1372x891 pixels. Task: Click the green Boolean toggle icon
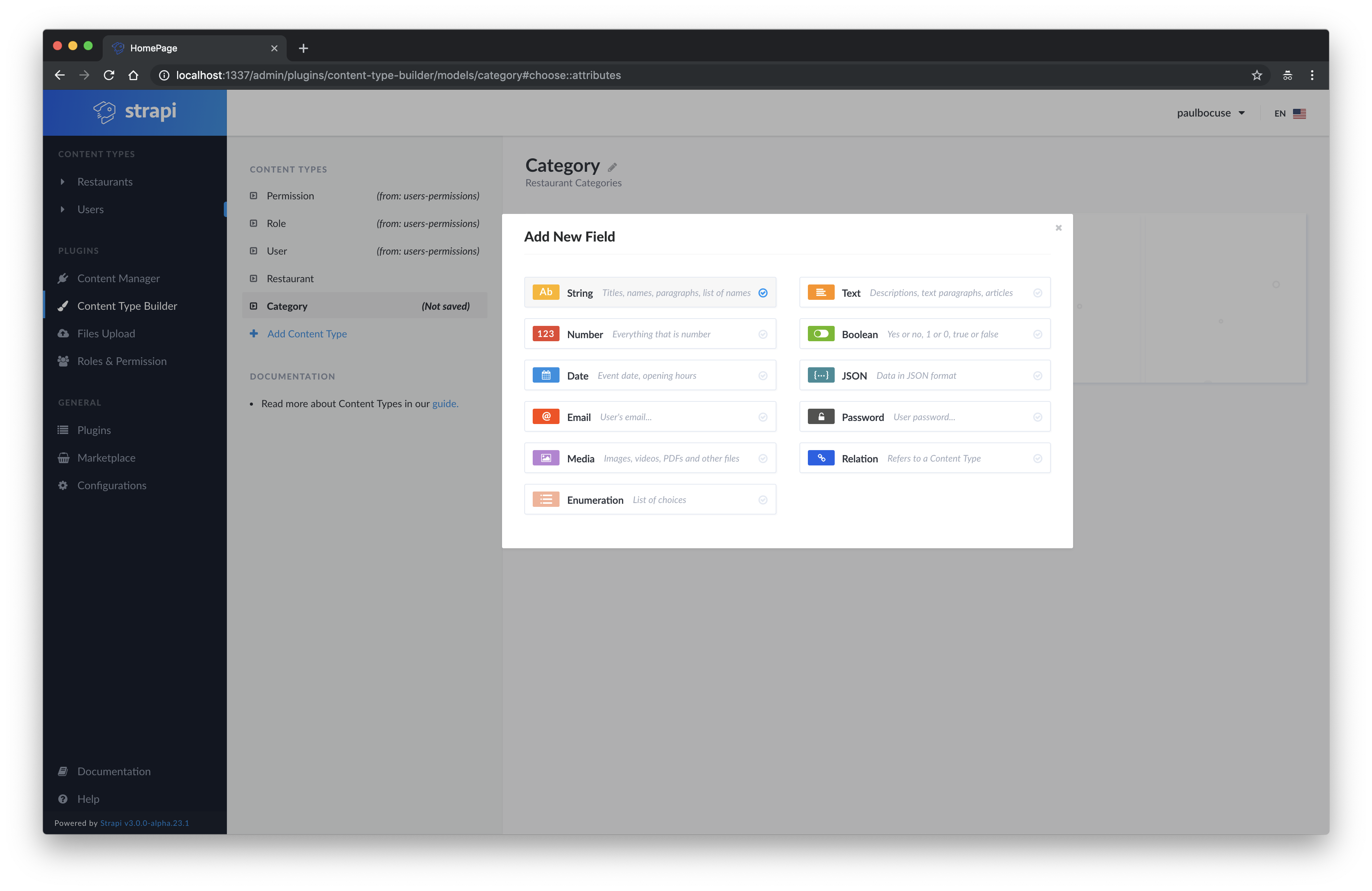(820, 334)
